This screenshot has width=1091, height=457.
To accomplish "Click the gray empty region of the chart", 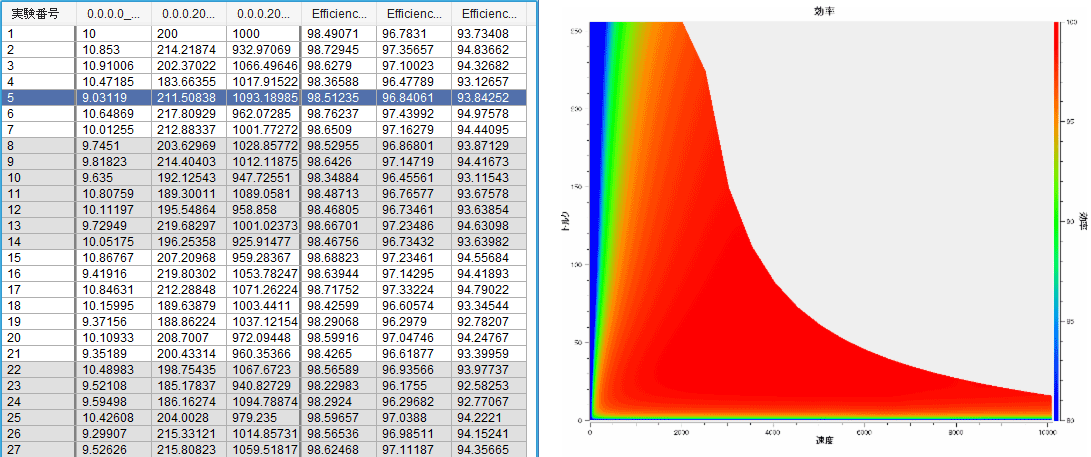I will pyautogui.click(x=900, y=150).
